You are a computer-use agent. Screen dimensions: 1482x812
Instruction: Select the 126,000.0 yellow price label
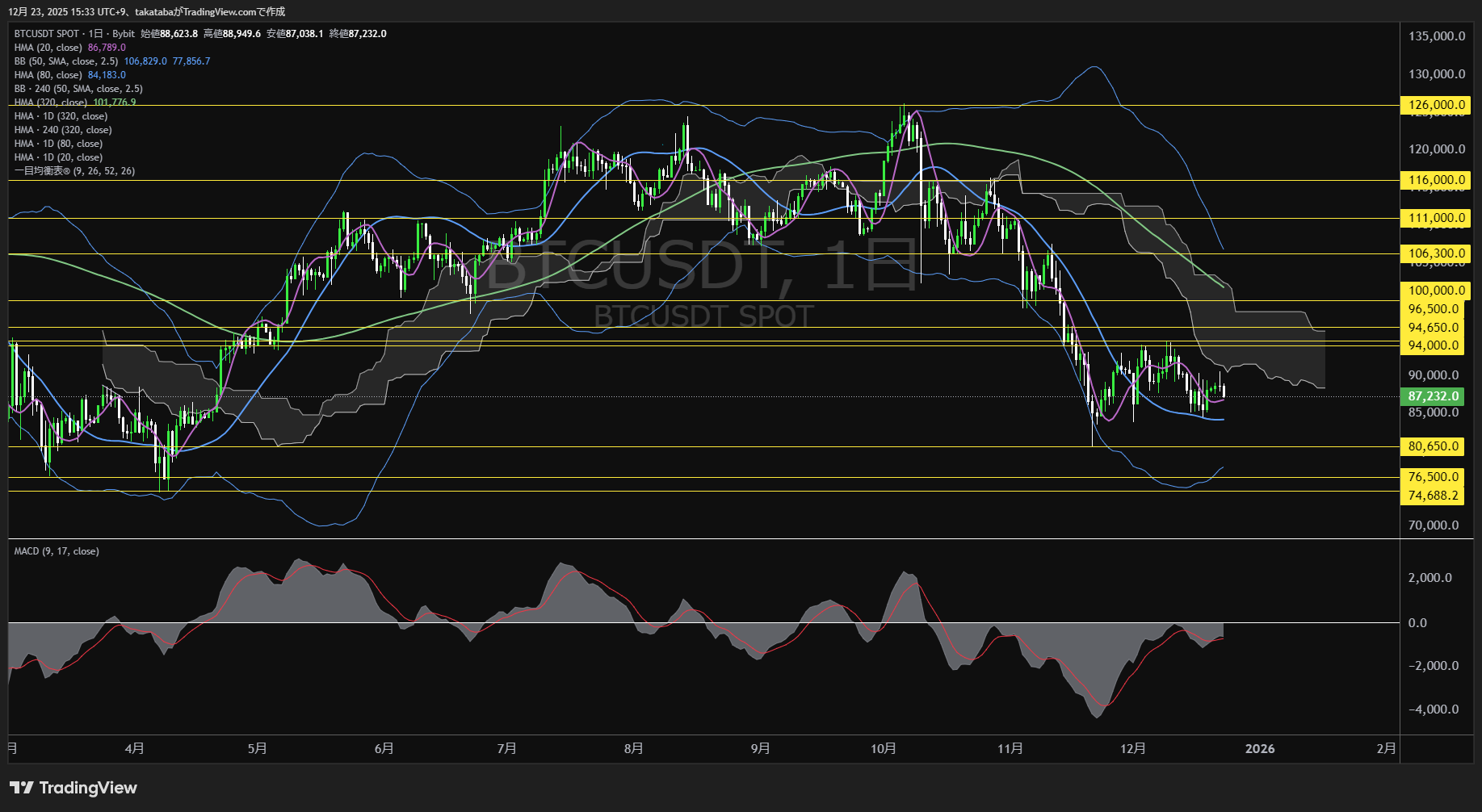point(1436,105)
